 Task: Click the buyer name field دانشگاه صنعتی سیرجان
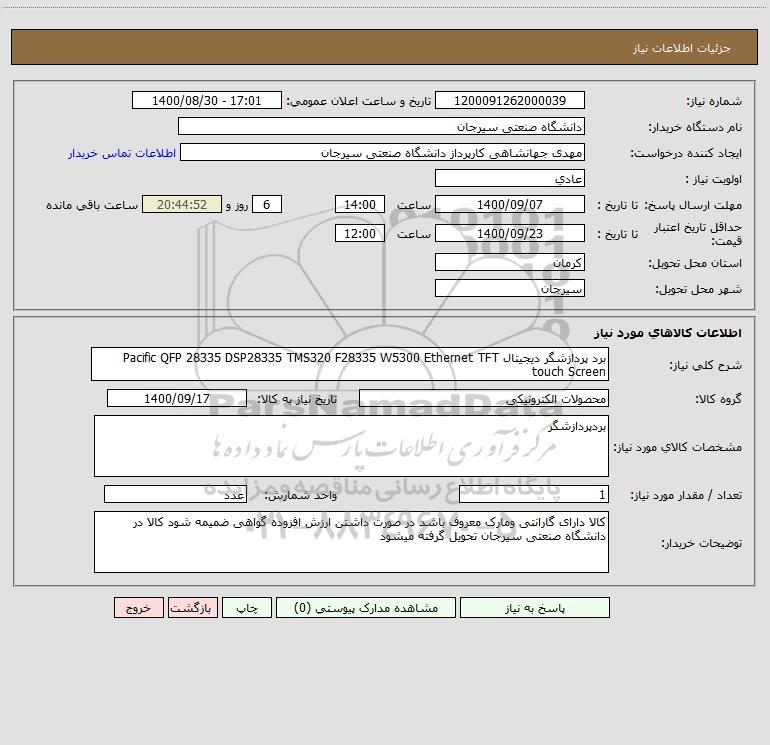[x=381, y=126]
